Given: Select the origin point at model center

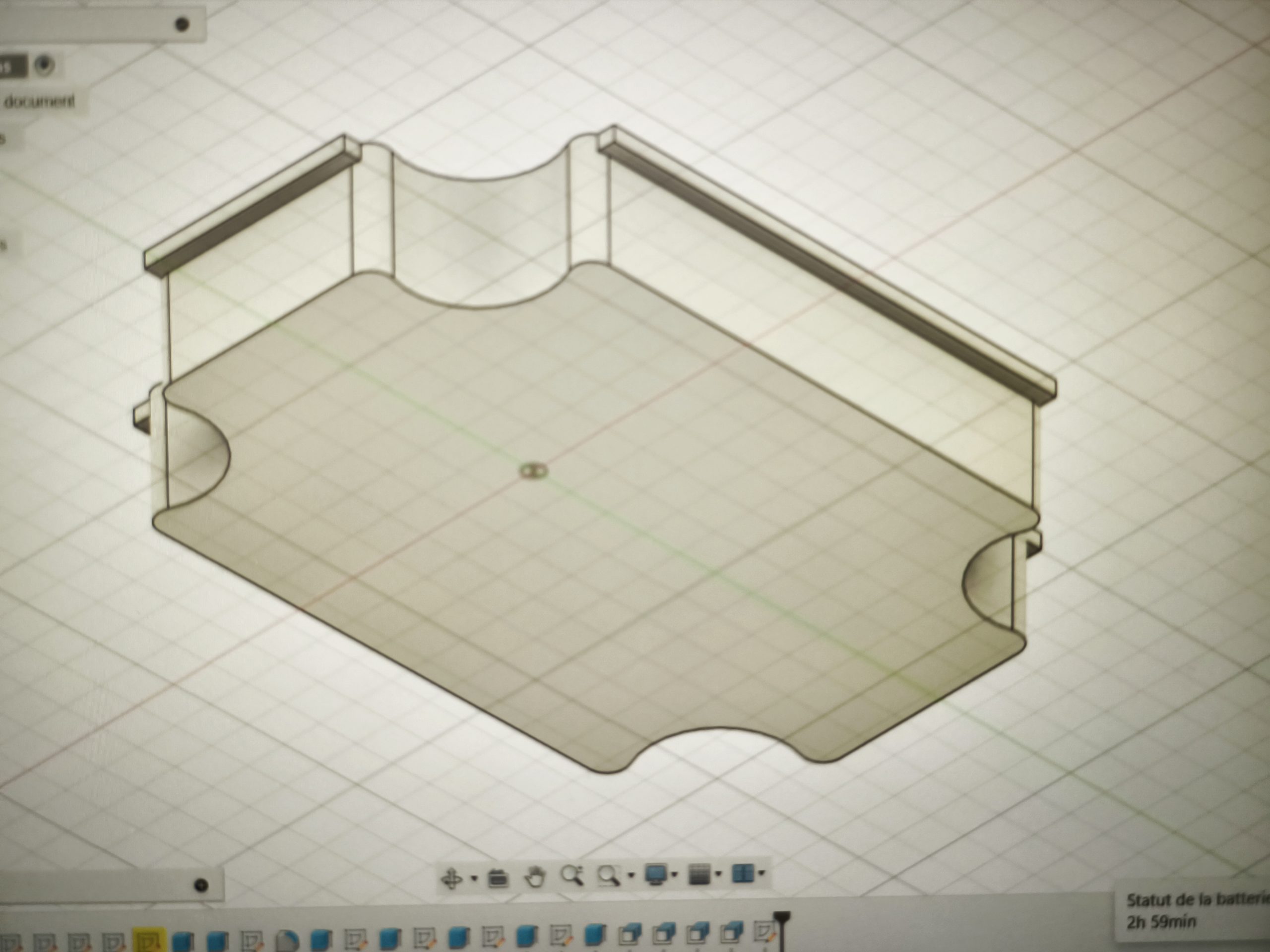Looking at the screenshot, I should (534, 472).
